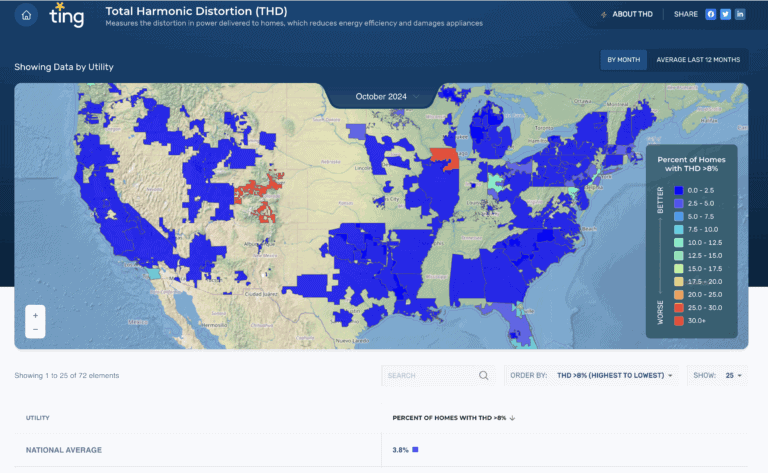Click Showing 1 to 25 of 72 elements
Screen dimensions: 768x473
[67, 376]
